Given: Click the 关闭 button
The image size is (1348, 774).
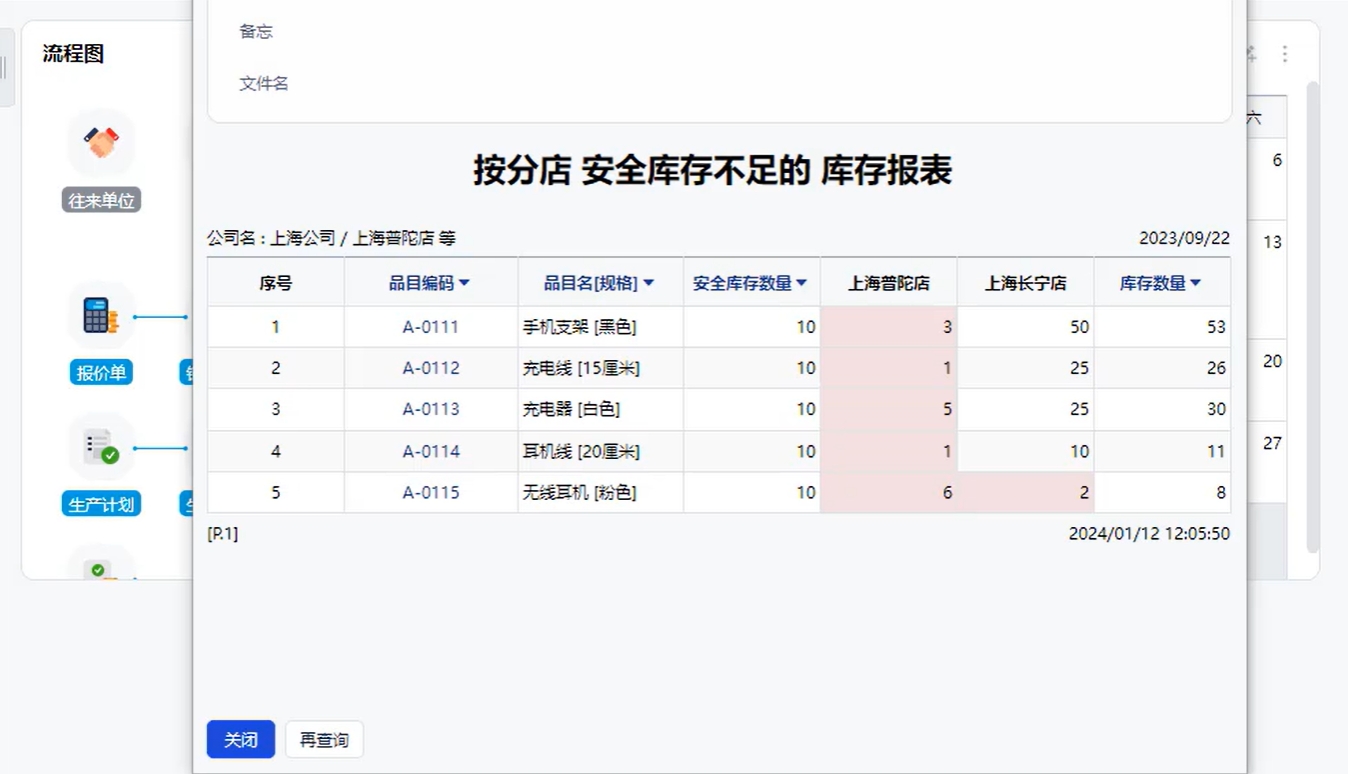Looking at the screenshot, I should point(241,740).
